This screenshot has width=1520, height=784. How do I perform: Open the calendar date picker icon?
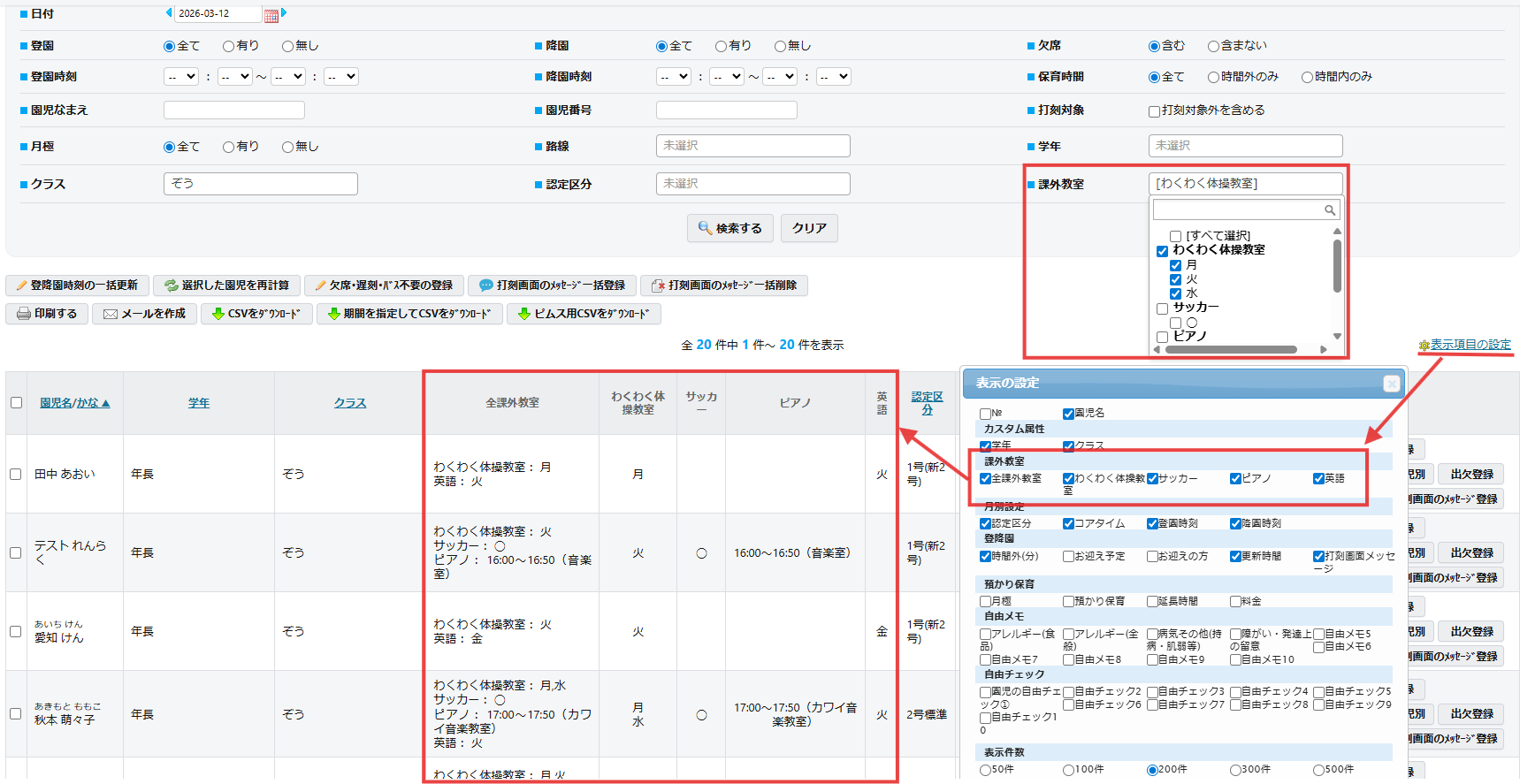click(x=271, y=15)
